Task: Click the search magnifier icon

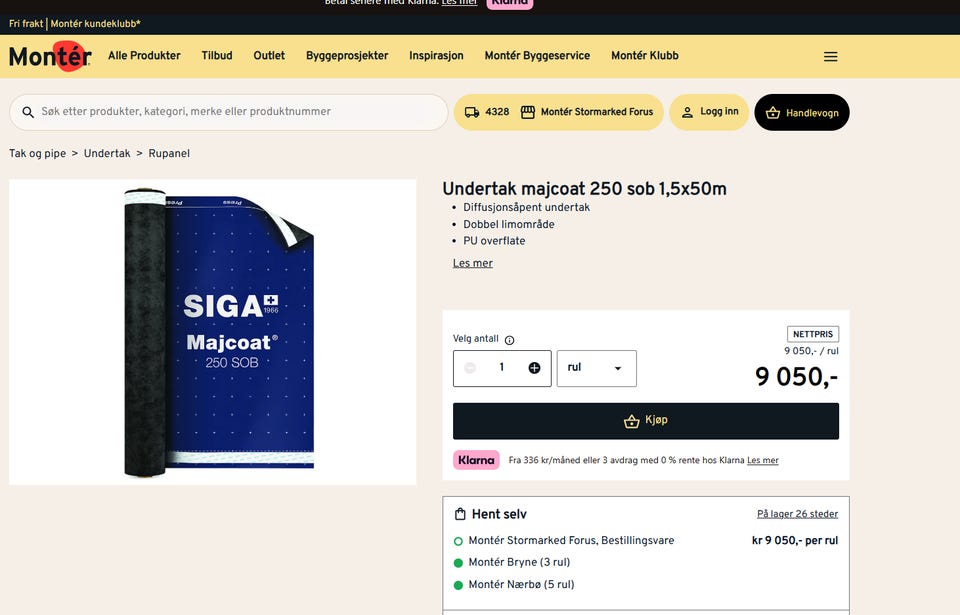Action: (28, 112)
